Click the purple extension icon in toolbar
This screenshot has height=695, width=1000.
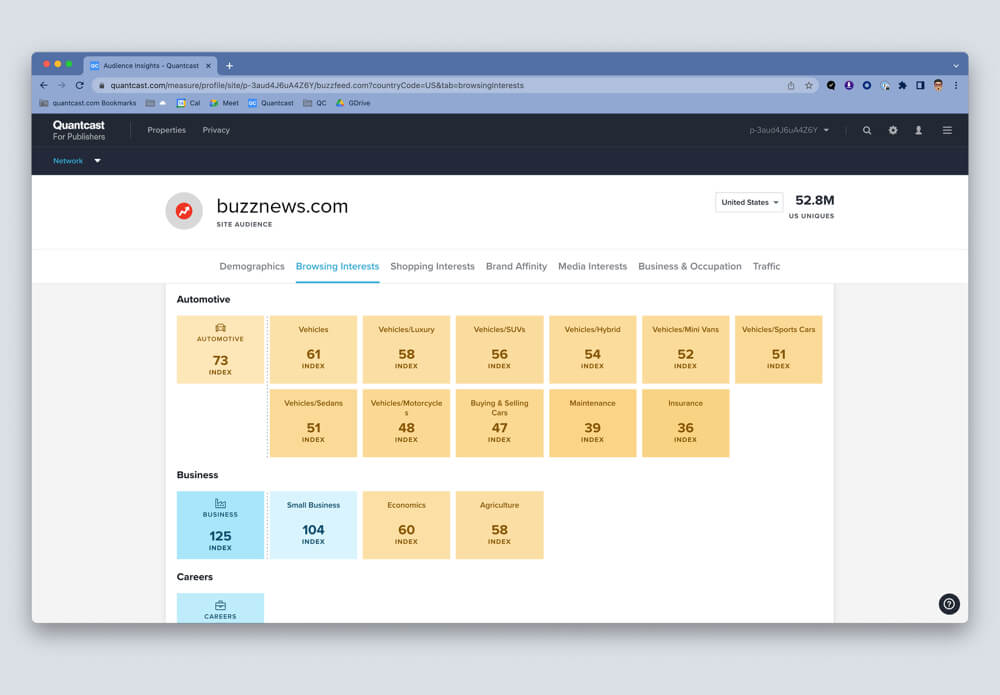[849, 85]
